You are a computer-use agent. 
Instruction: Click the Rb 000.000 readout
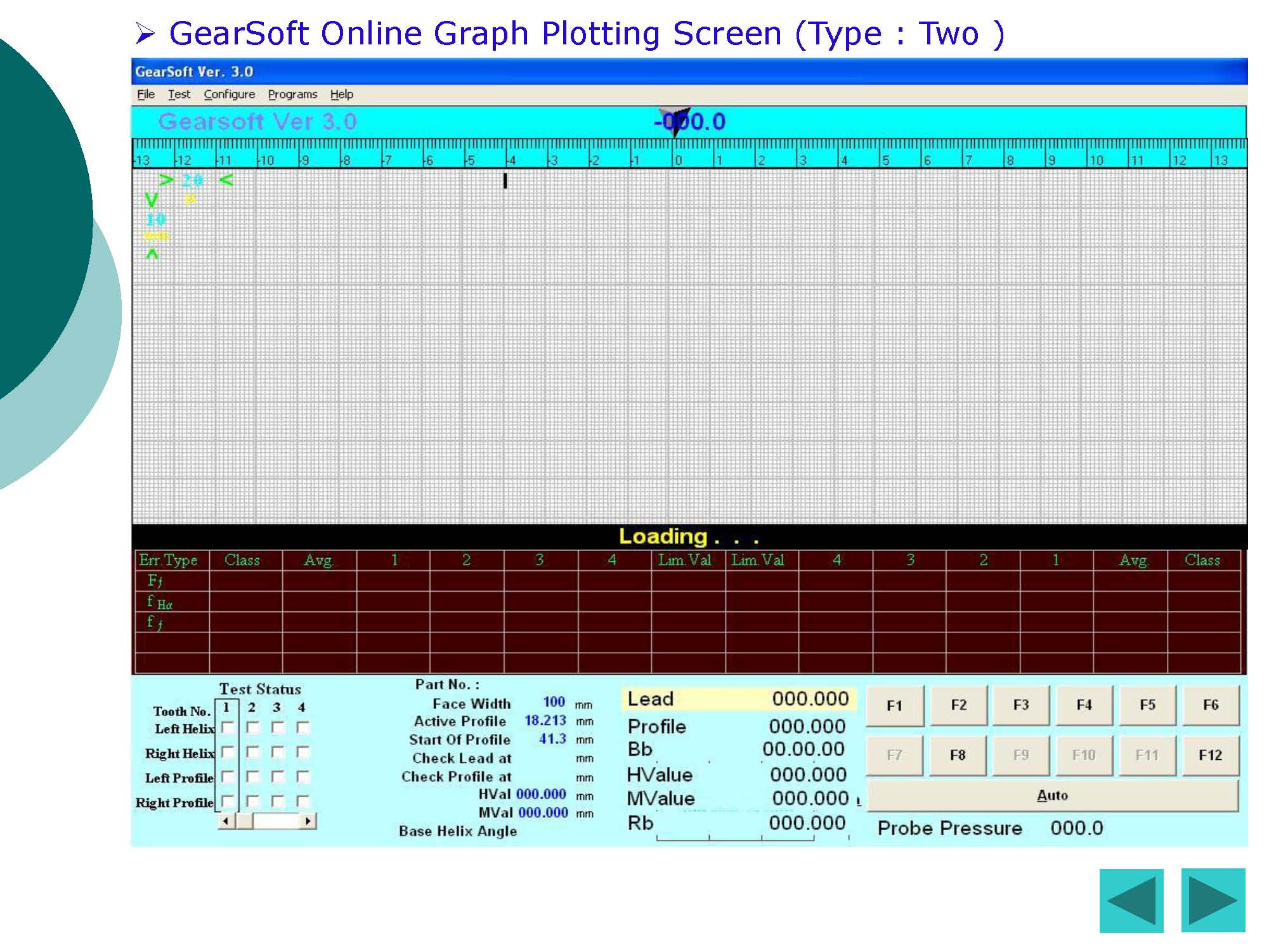(807, 823)
